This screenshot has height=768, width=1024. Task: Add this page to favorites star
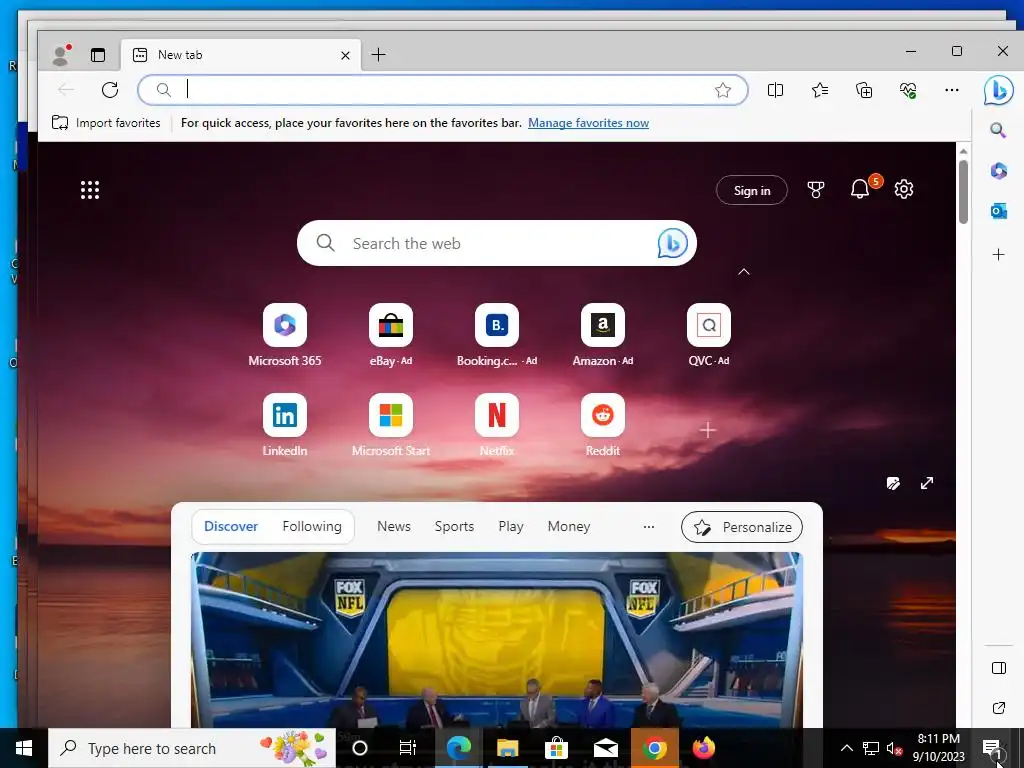pos(722,90)
